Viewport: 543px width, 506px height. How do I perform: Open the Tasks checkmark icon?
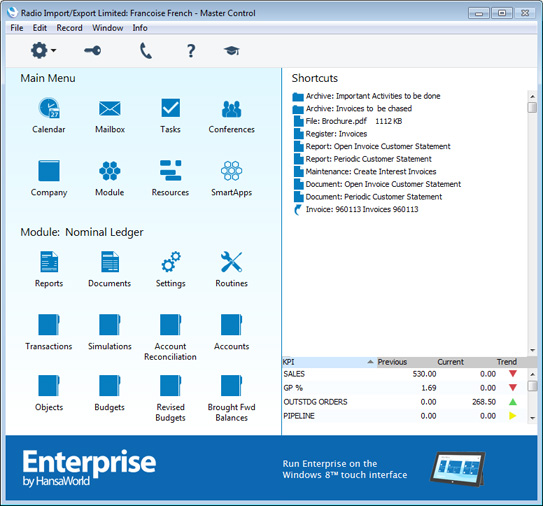tap(170, 108)
